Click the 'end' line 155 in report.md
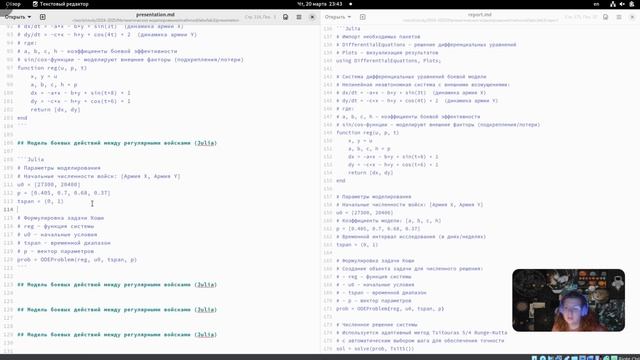 341,180
